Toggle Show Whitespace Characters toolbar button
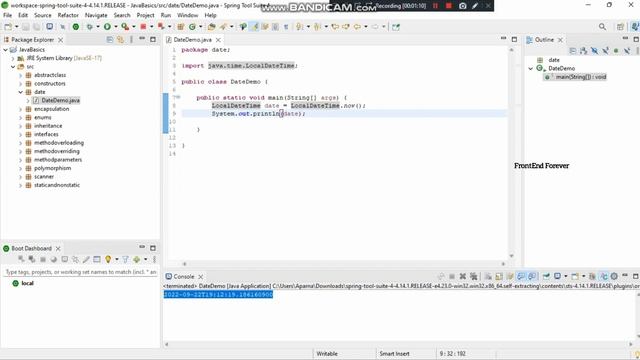The width and height of the screenshot is (640, 360). (x=286, y=27)
